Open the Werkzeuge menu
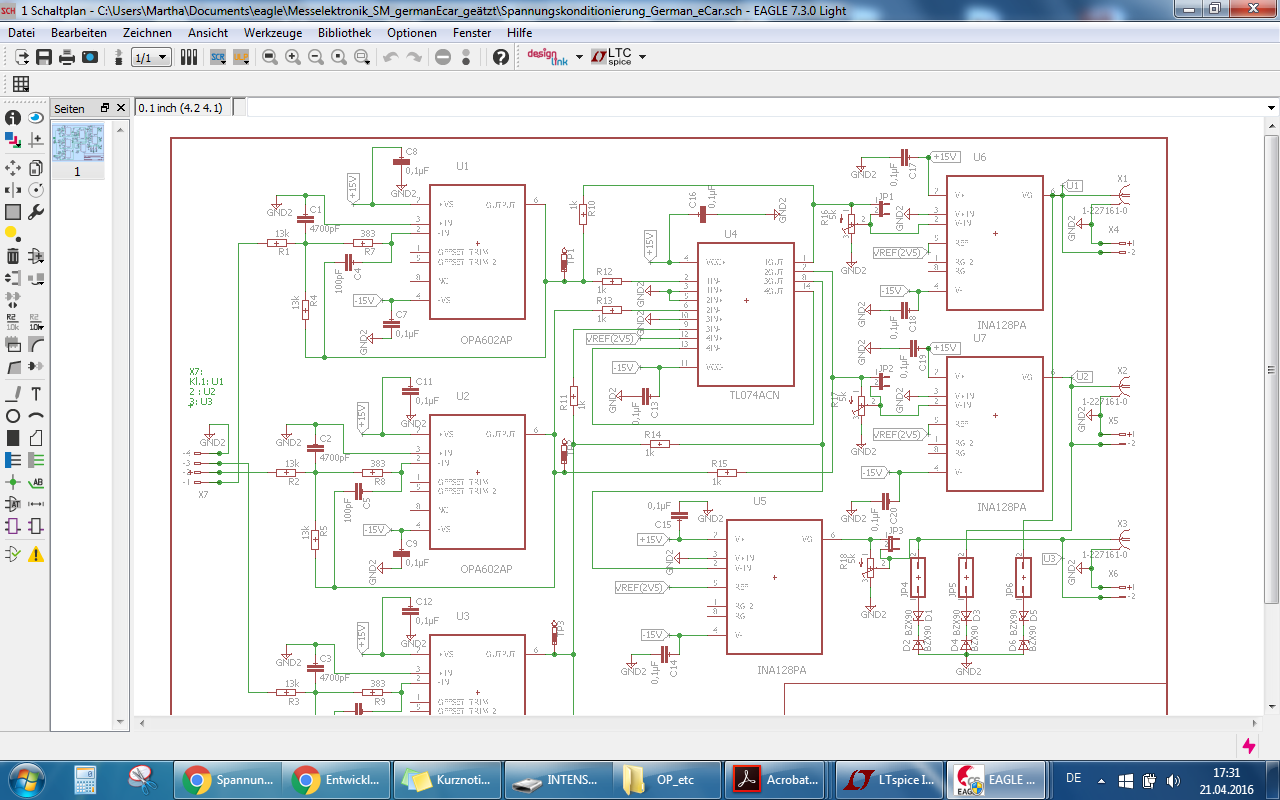This screenshot has width=1280, height=800. (x=273, y=32)
